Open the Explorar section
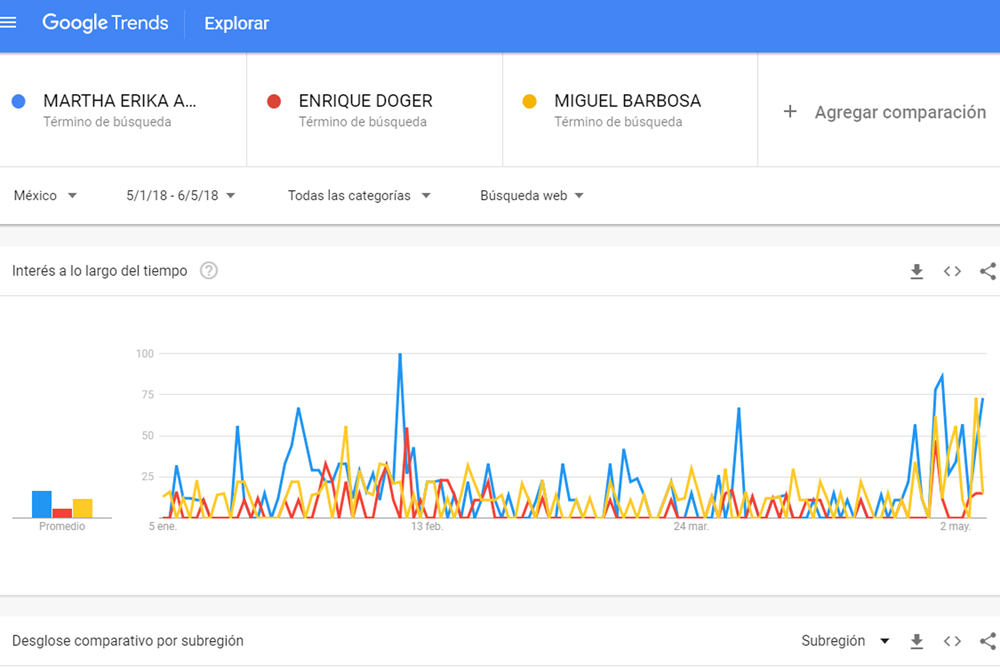Image resolution: width=1000 pixels, height=667 pixels. pos(237,24)
